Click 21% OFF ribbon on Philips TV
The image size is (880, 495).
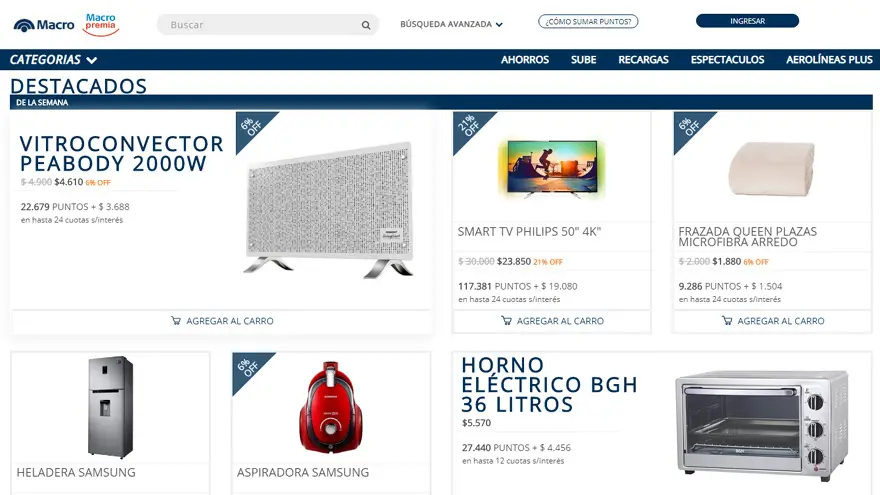(469, 127)
